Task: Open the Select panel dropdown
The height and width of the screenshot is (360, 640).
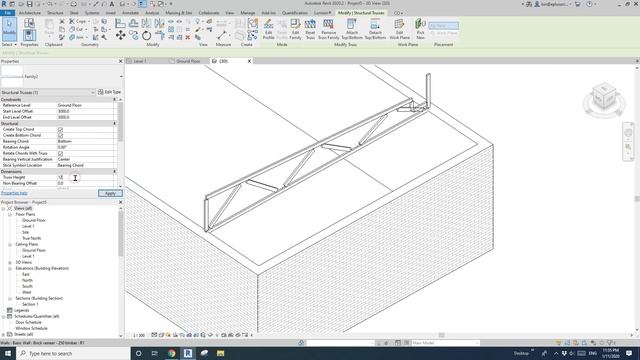Action: point(9,44)
